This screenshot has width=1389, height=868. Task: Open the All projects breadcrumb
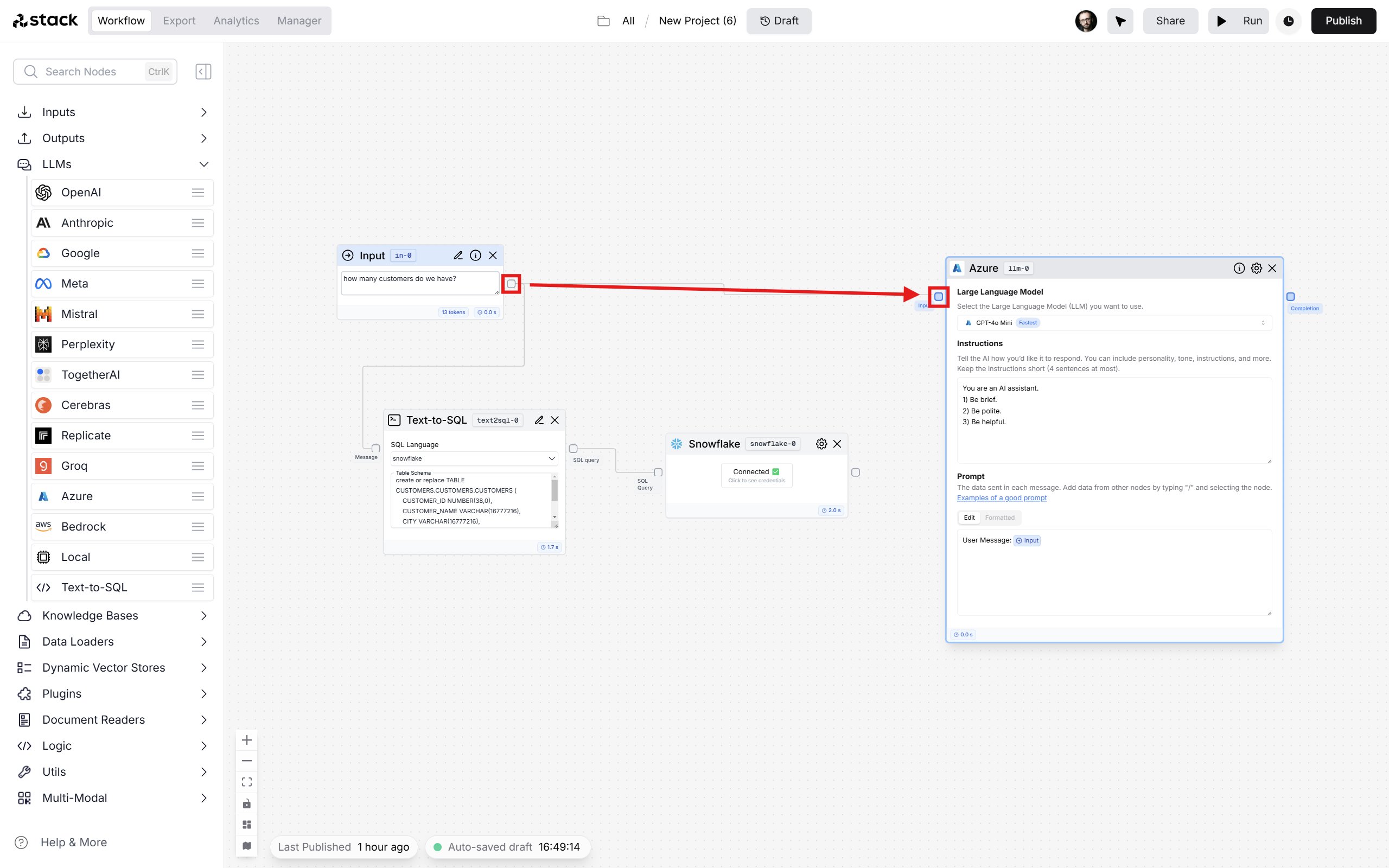coord(628,21)
